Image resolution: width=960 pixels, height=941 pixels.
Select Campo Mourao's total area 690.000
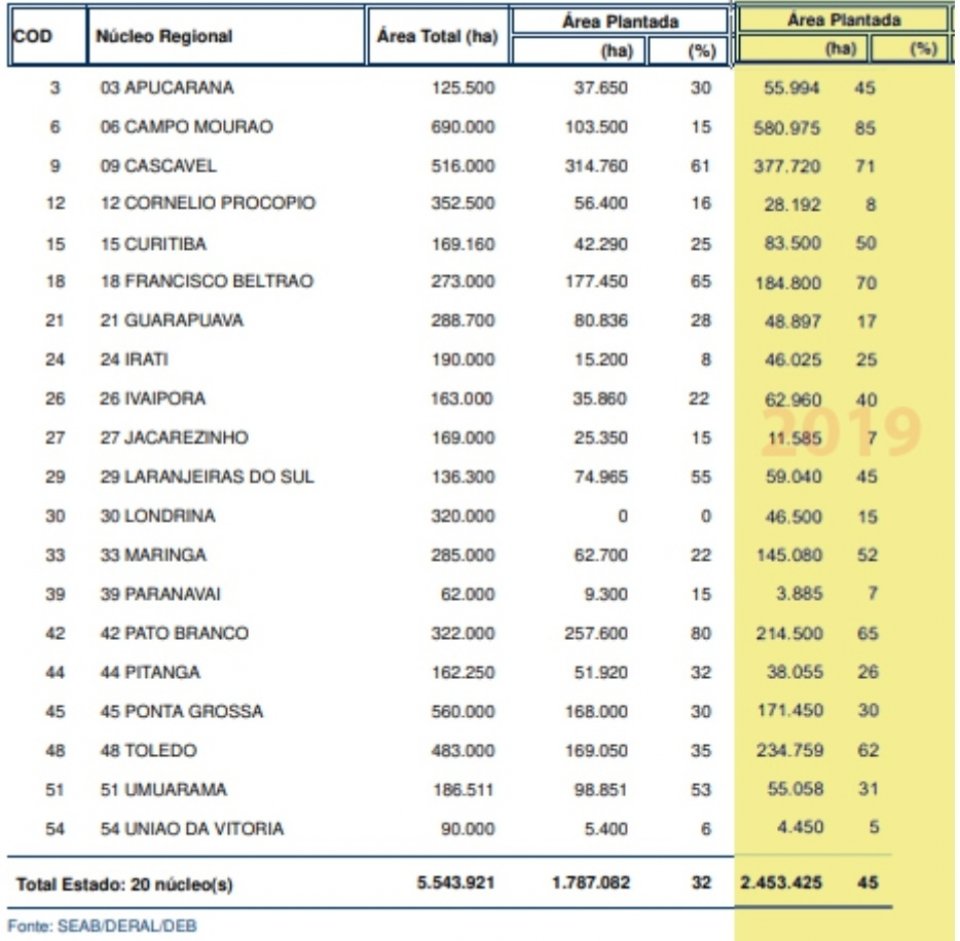[463, 127]
